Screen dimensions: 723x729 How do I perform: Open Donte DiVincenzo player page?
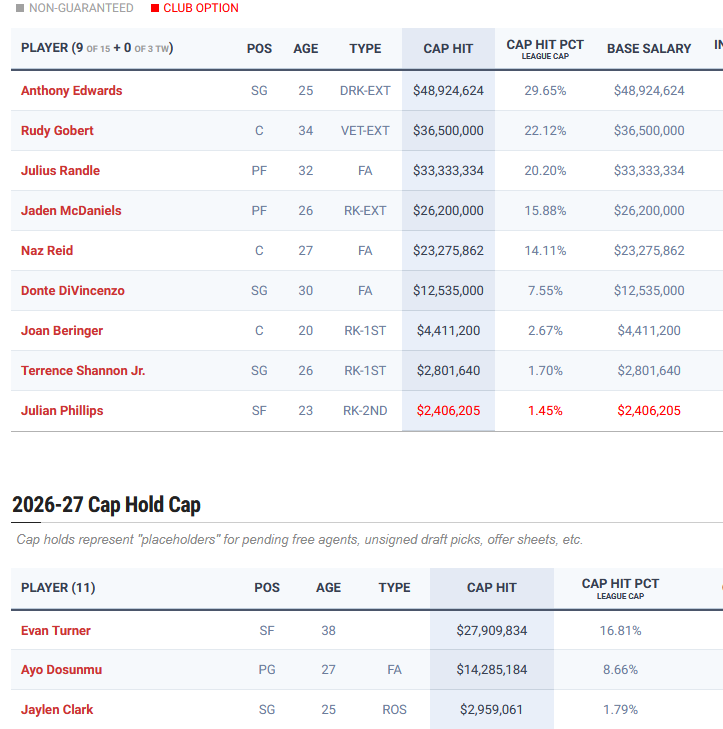point(73,291)
